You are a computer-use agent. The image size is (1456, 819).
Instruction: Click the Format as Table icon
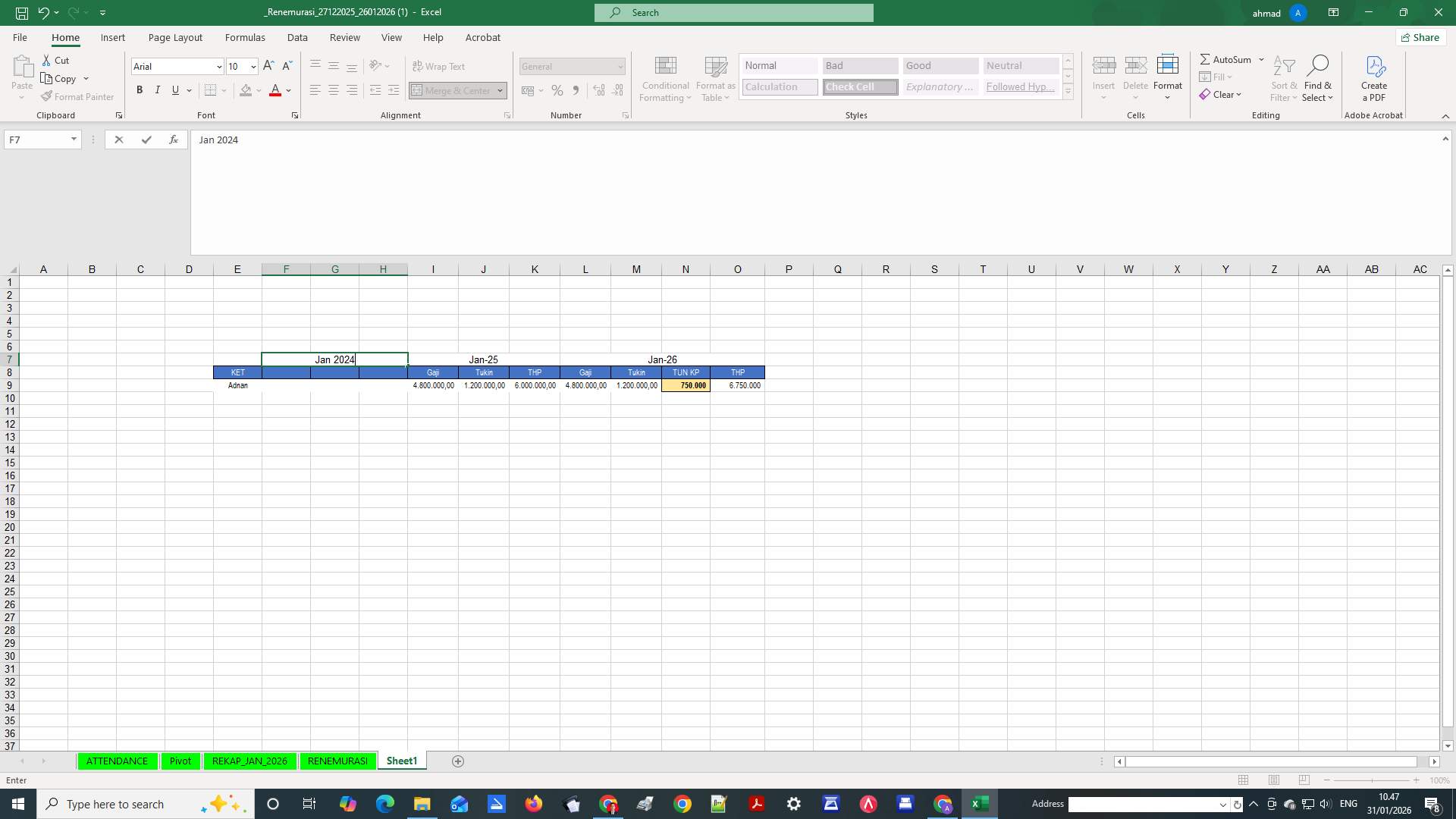(x=715, y=78)
